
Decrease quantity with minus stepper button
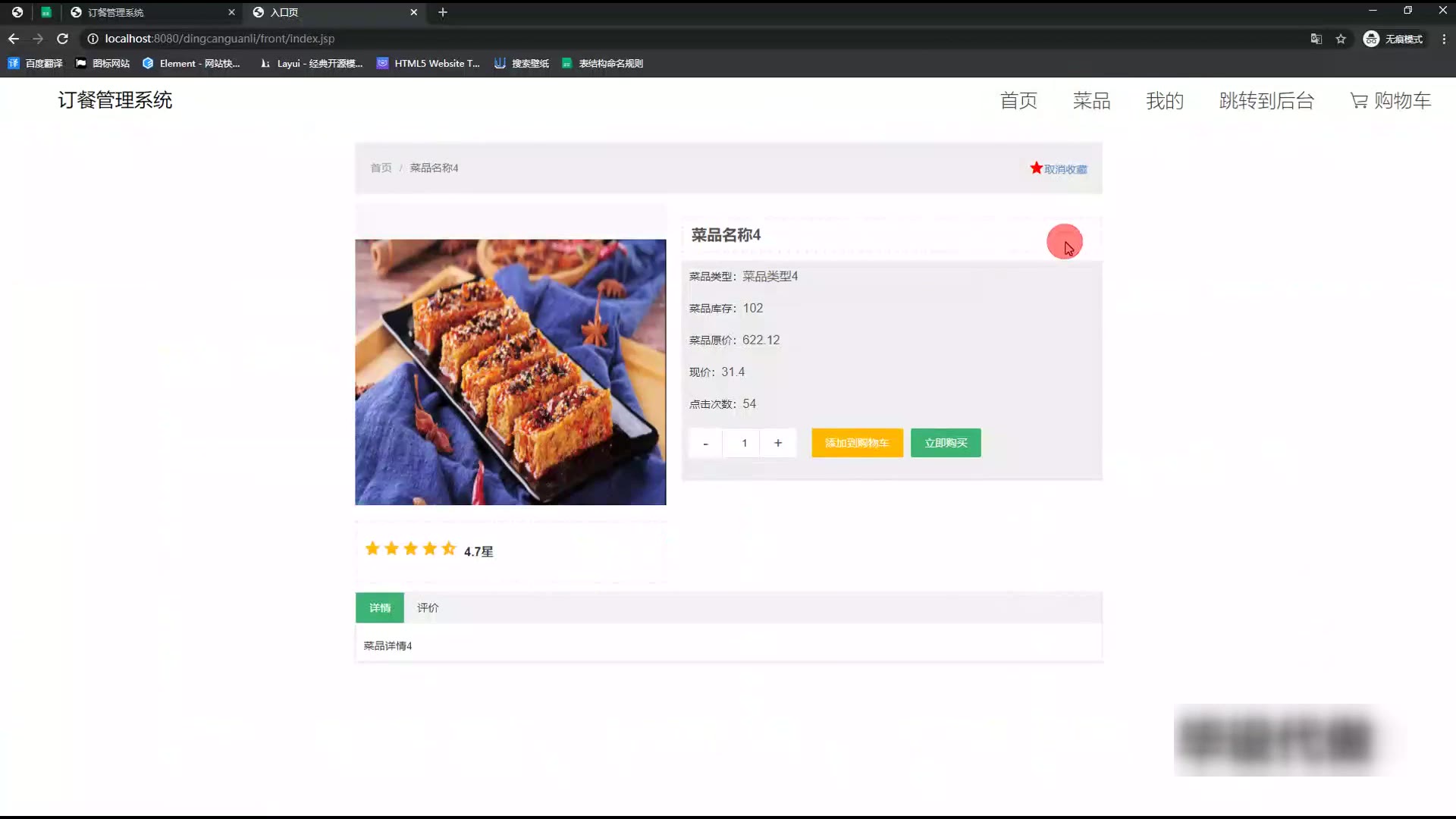click(705, 443)
